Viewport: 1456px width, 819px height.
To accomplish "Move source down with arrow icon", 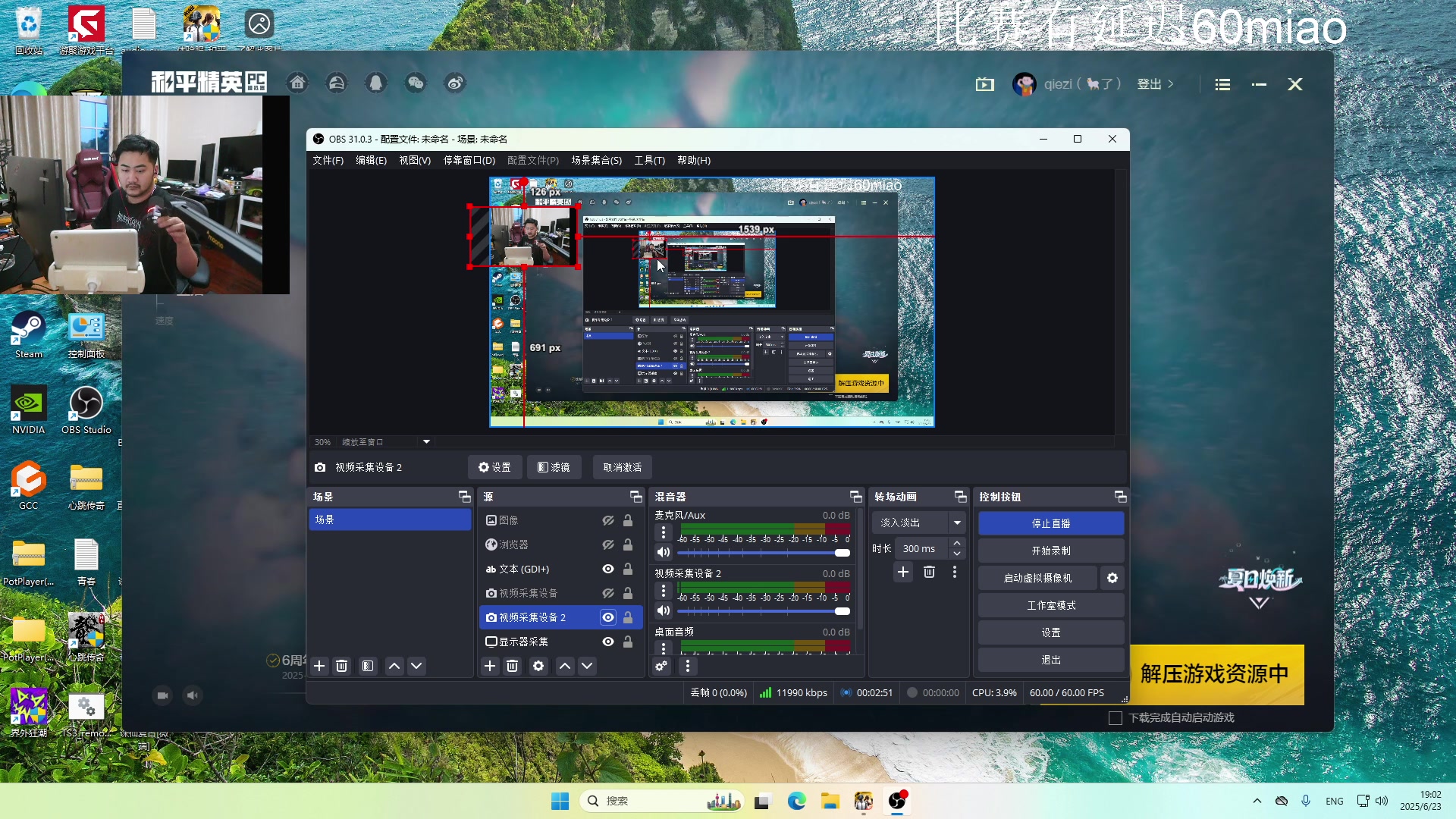I will [587, 666].
